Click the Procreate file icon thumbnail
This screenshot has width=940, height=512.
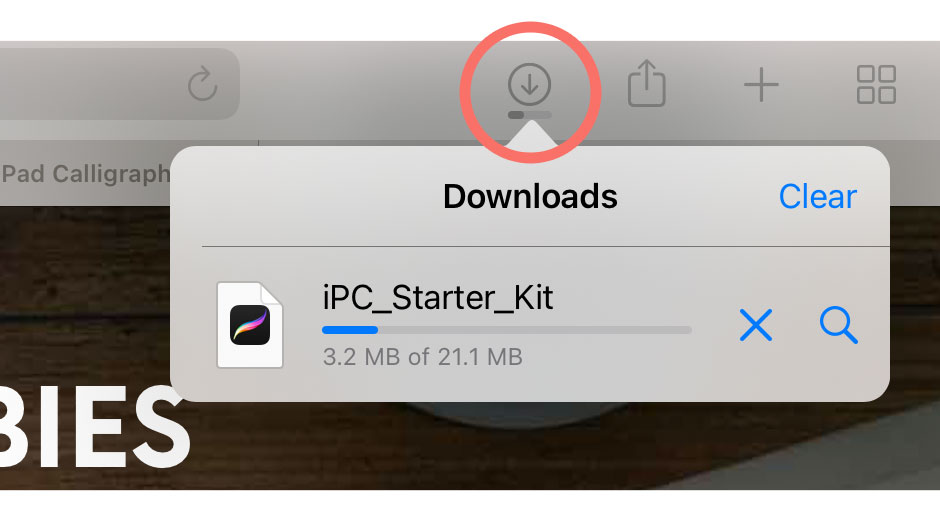(x=249, y=324)
